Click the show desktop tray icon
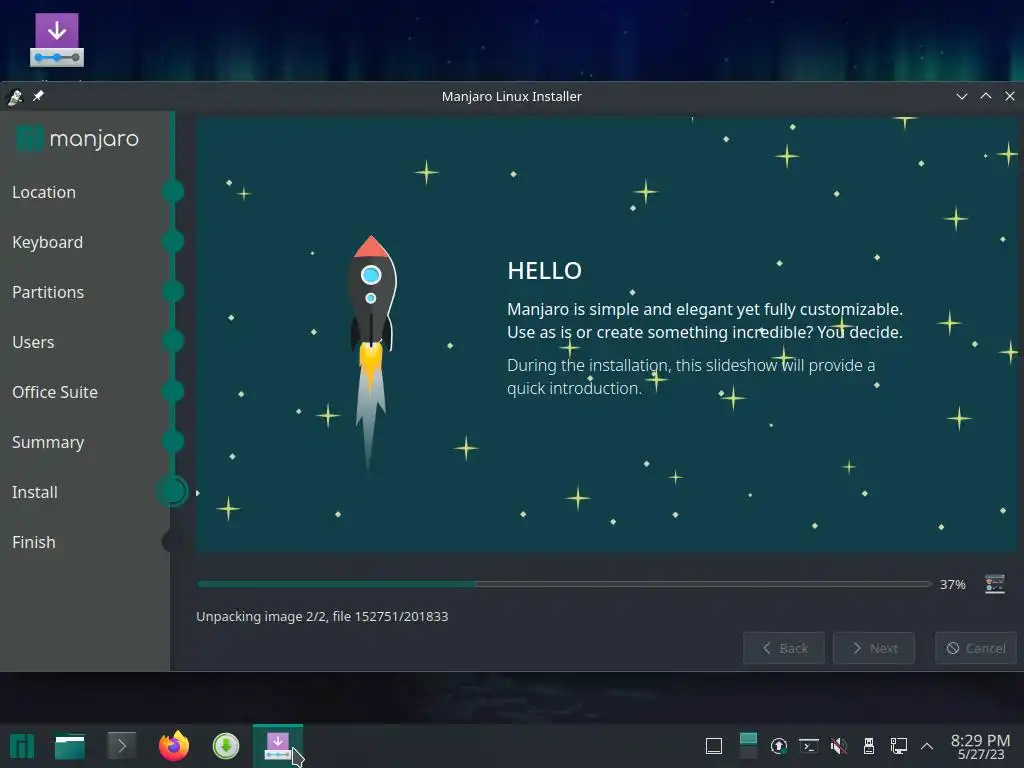Image resolution: width=1024 pixels, height=768 pixels. point(714,746)
